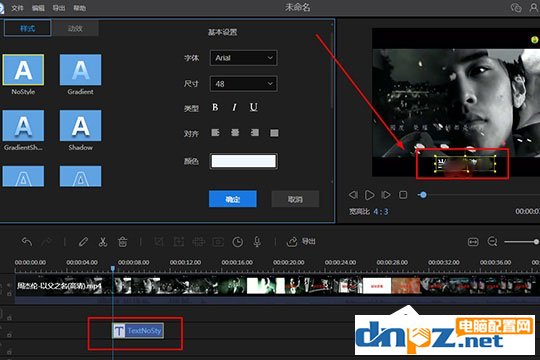Apply the mosaic tool icon
Image resolution: width=540 pixels, height=360 pixels.
tap(199, 242)
